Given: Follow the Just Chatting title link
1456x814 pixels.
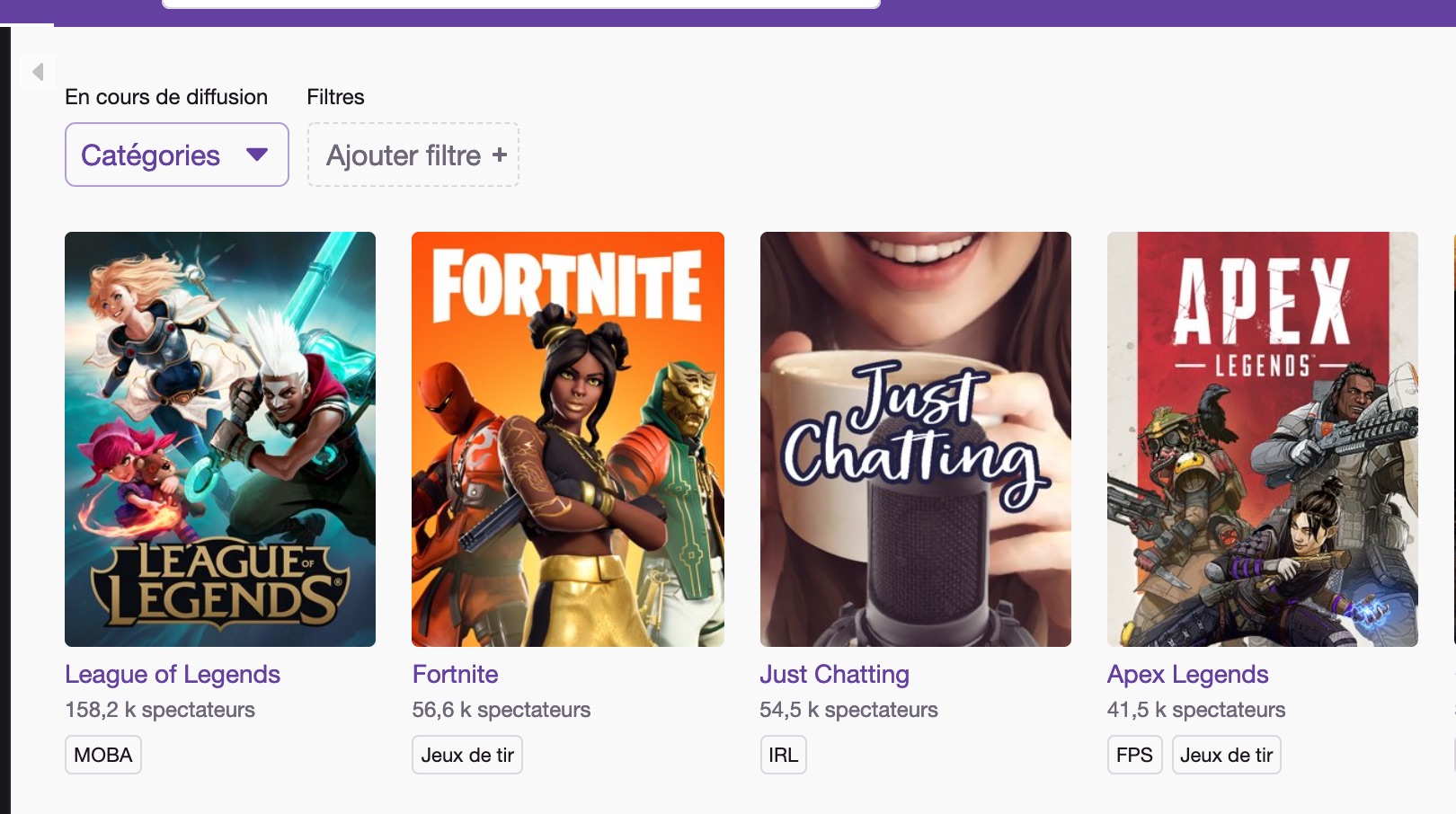Looking at the screenshot, I should (x=835, y=674).
